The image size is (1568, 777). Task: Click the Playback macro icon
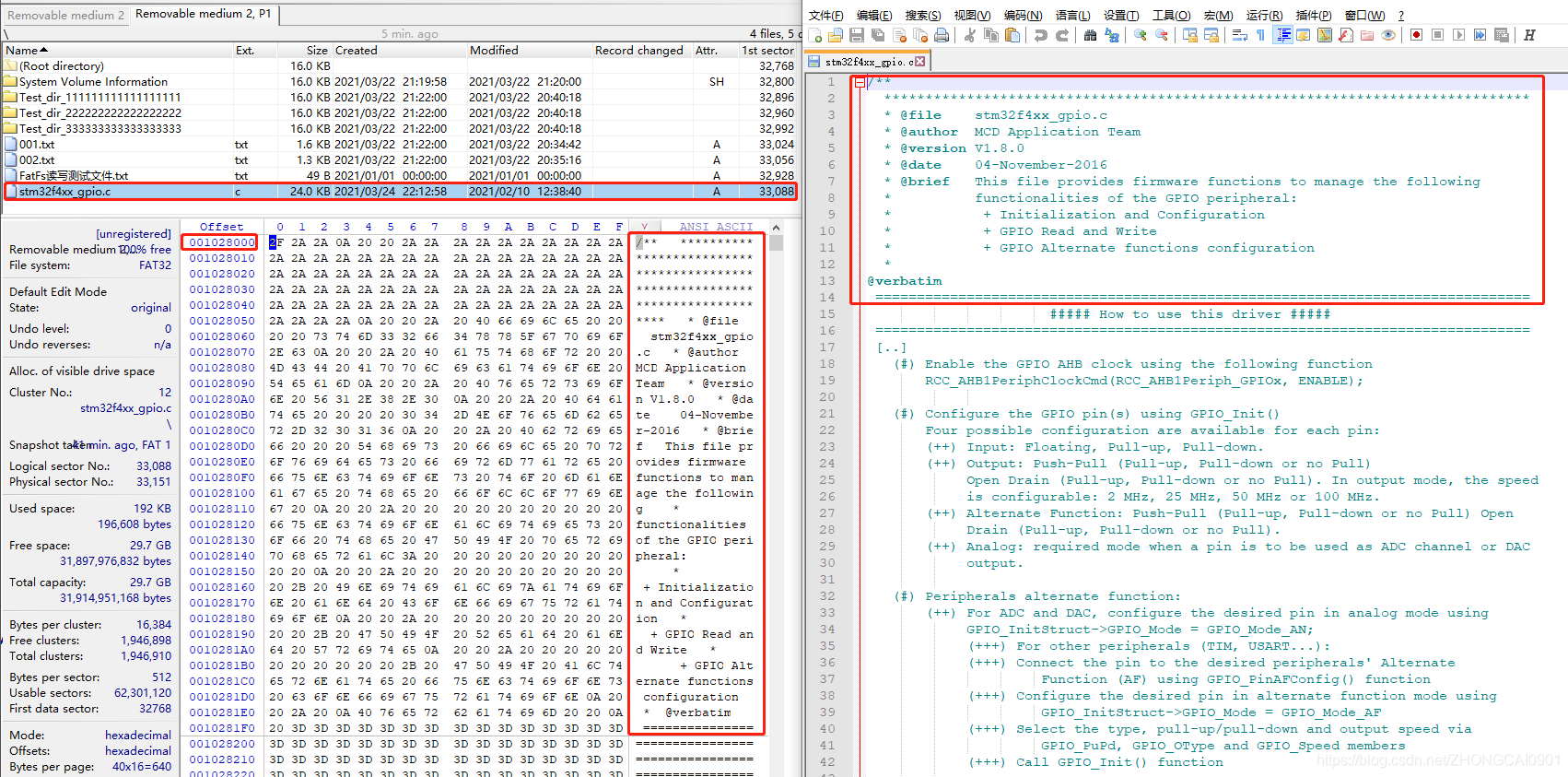tap(1458, 35)
